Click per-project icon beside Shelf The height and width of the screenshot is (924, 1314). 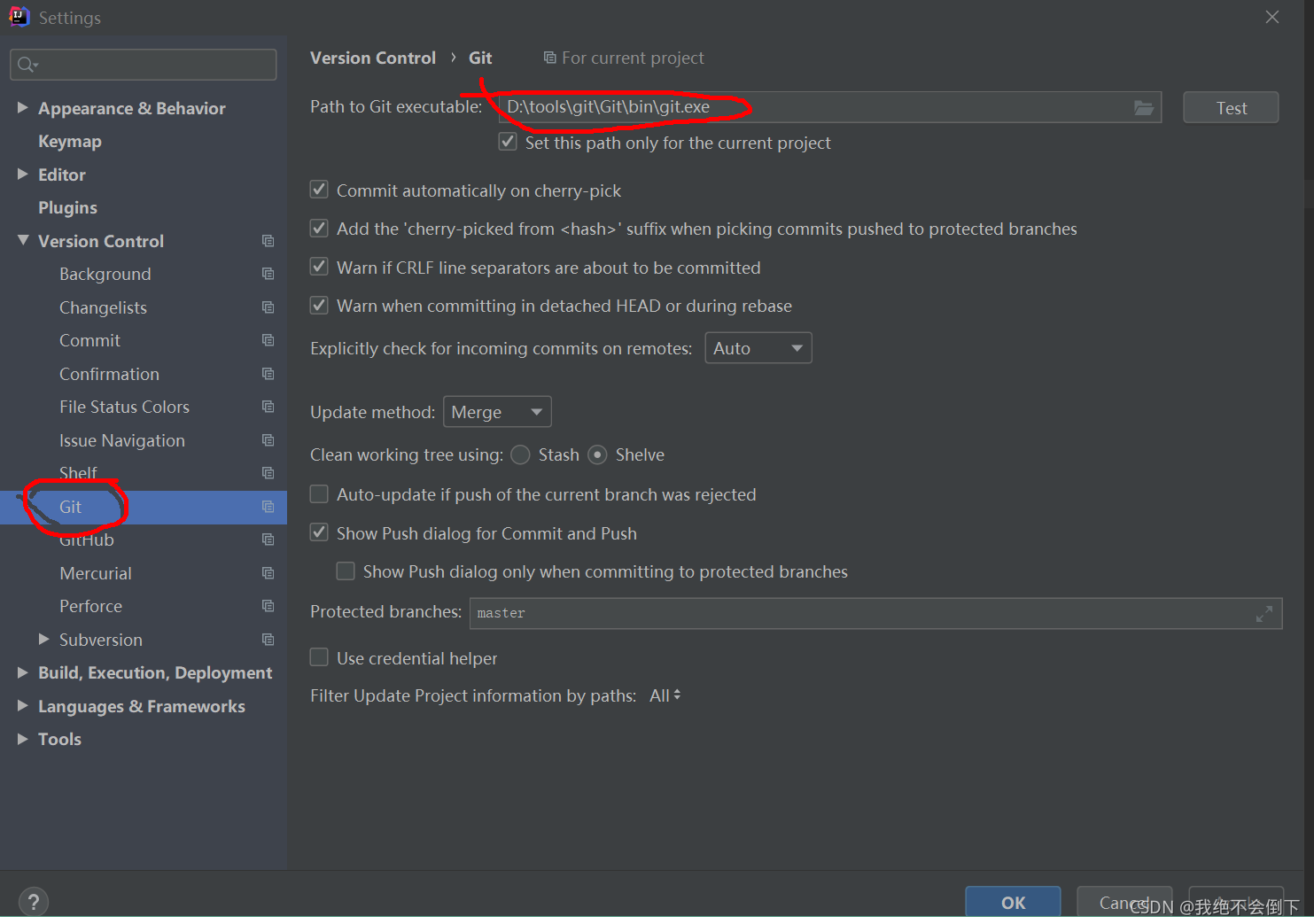(268, 473)
